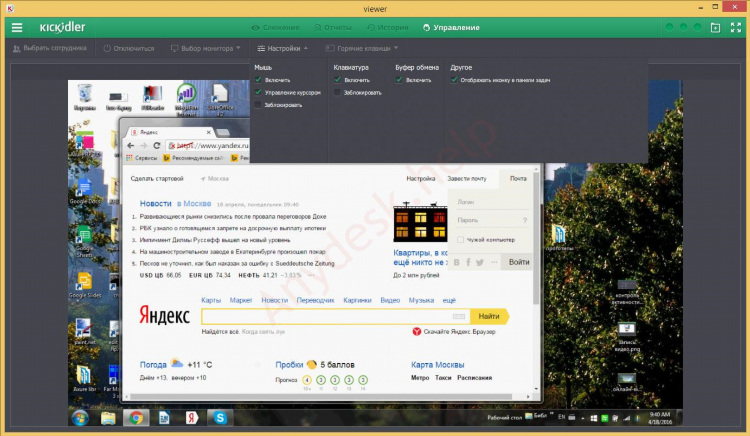This screenshot has height=436, width=750.
Task: Close the Яндекс browser tab
Action: [x=208, y=132]
